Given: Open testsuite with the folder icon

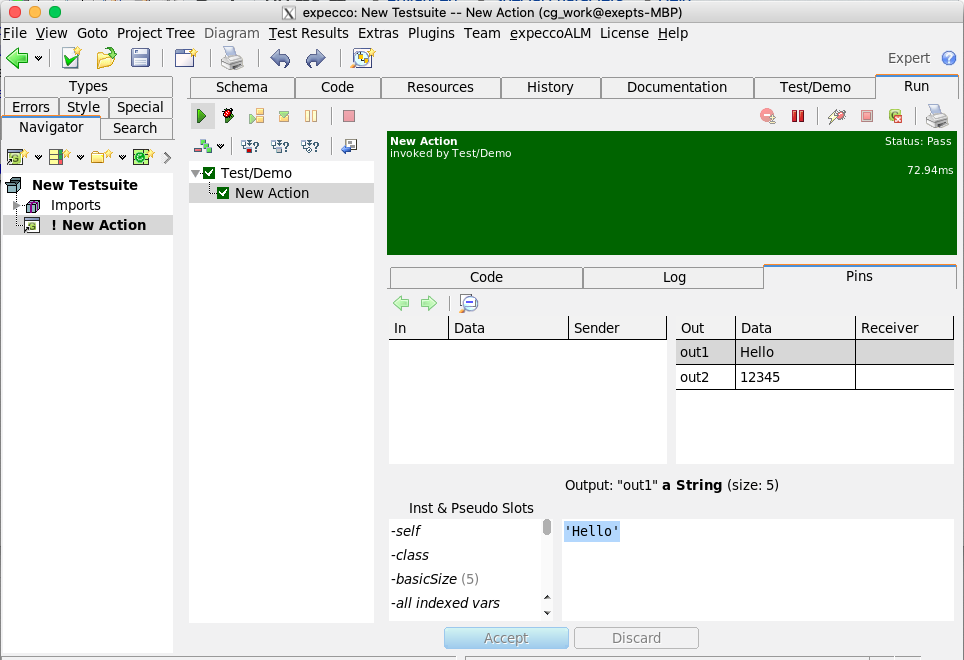Looking at the screenshot, I should click(106, 58).
